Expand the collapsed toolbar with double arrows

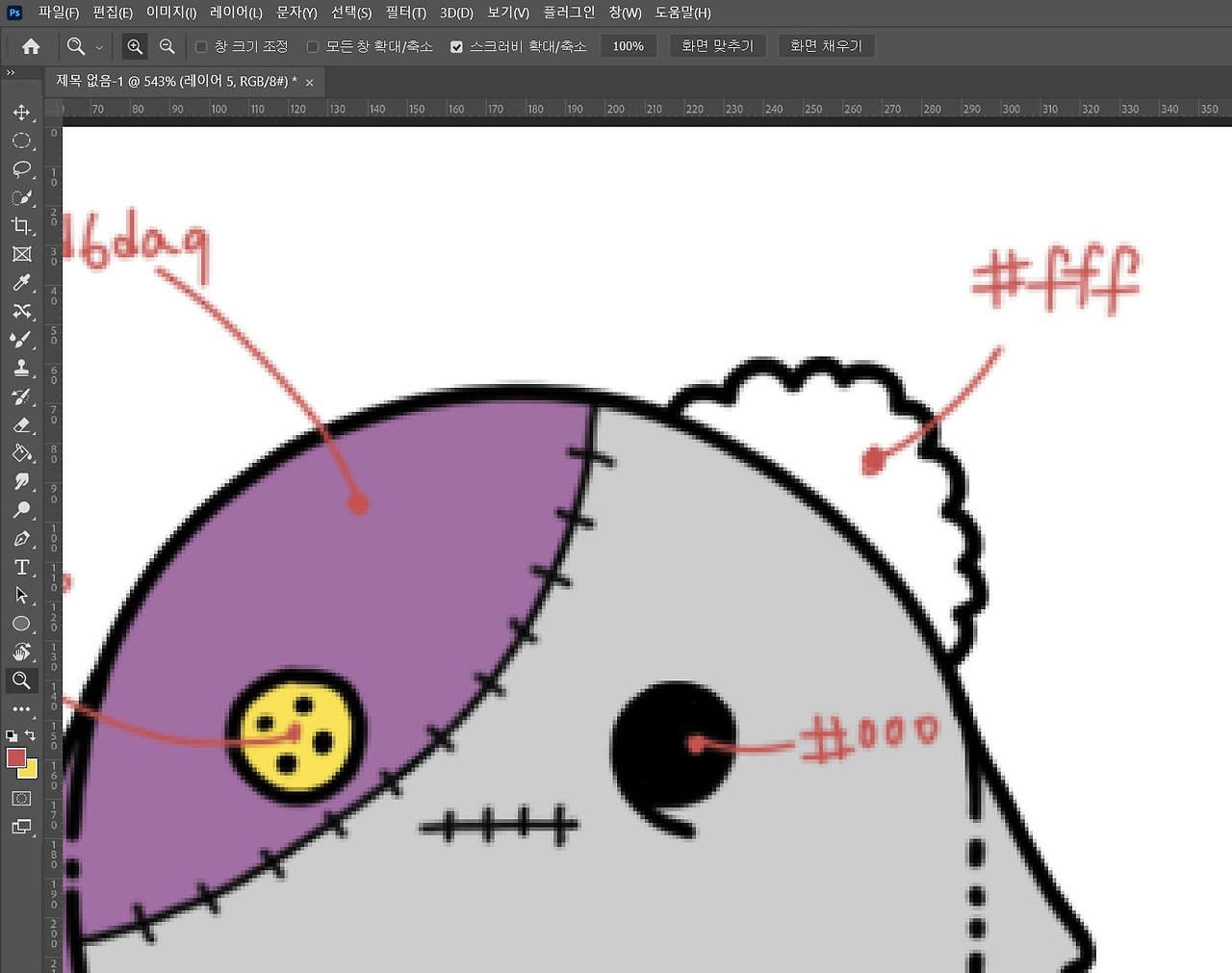click(x=11, y=73)
